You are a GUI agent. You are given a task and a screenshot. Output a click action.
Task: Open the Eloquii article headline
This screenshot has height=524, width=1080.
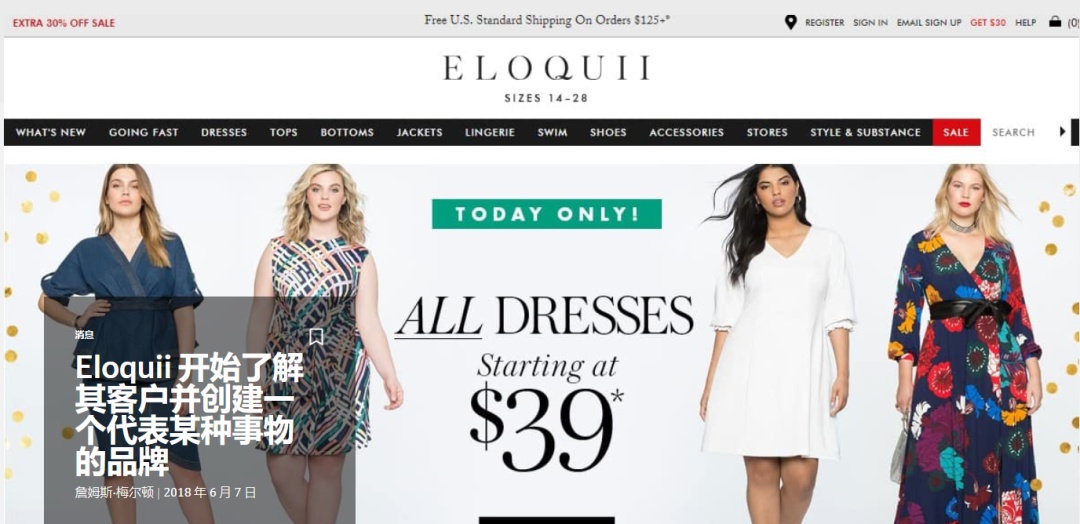189,415
